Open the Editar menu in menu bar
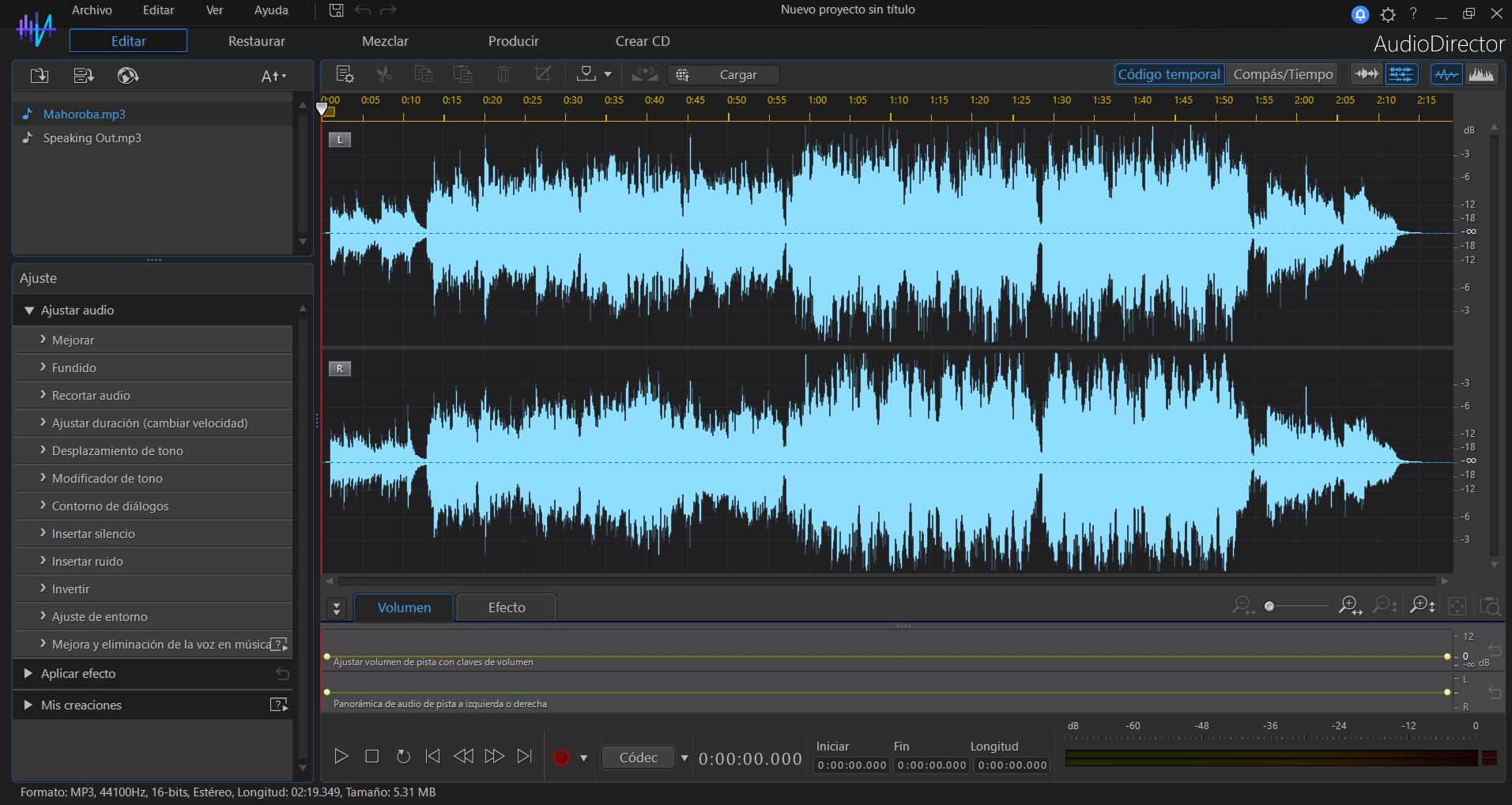The image size is (1512, 805). pos(158,10)
